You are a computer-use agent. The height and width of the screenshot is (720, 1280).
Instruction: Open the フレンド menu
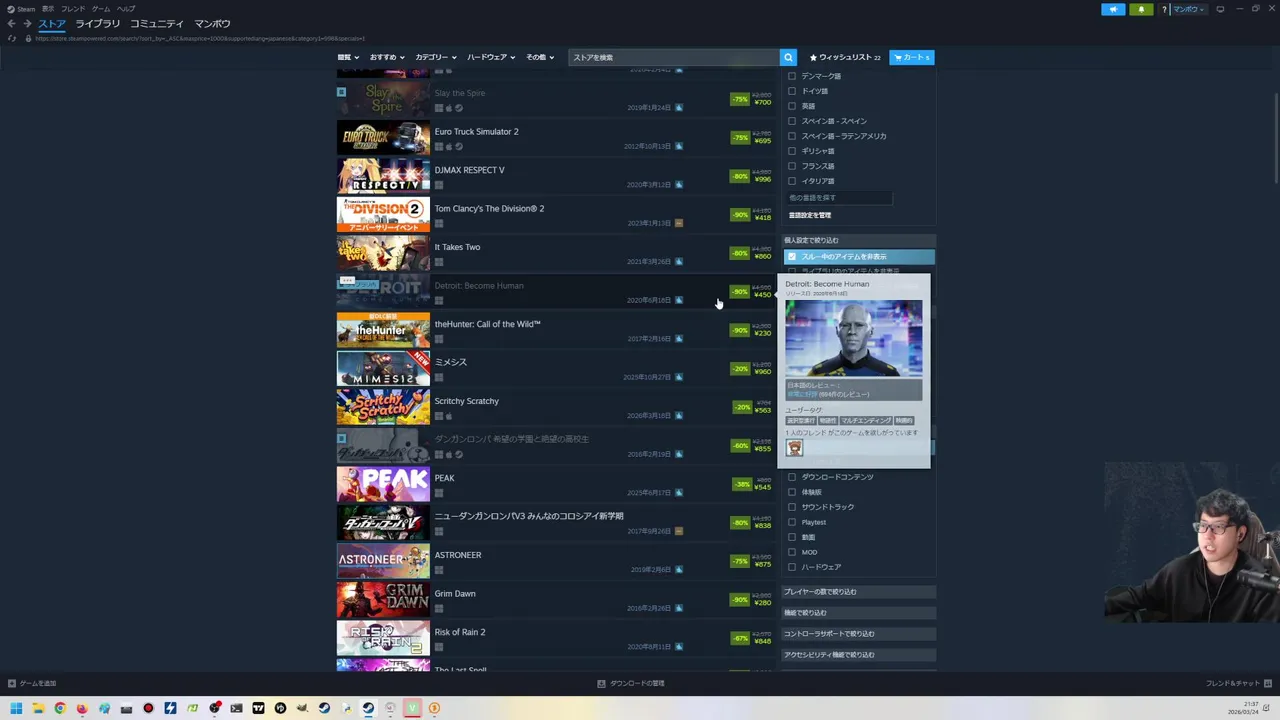point(73,9)
